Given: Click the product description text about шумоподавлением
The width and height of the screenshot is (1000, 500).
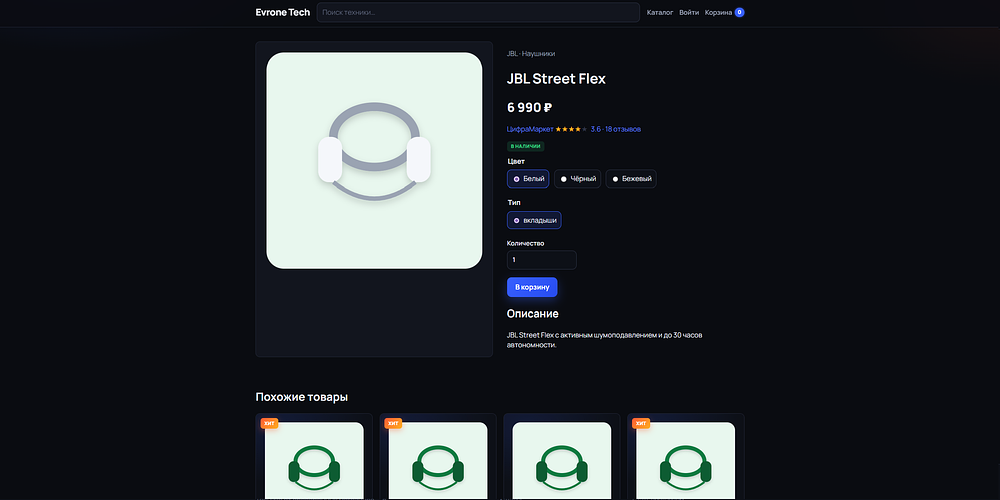Looking at the screenshot, I should (605, 340).
